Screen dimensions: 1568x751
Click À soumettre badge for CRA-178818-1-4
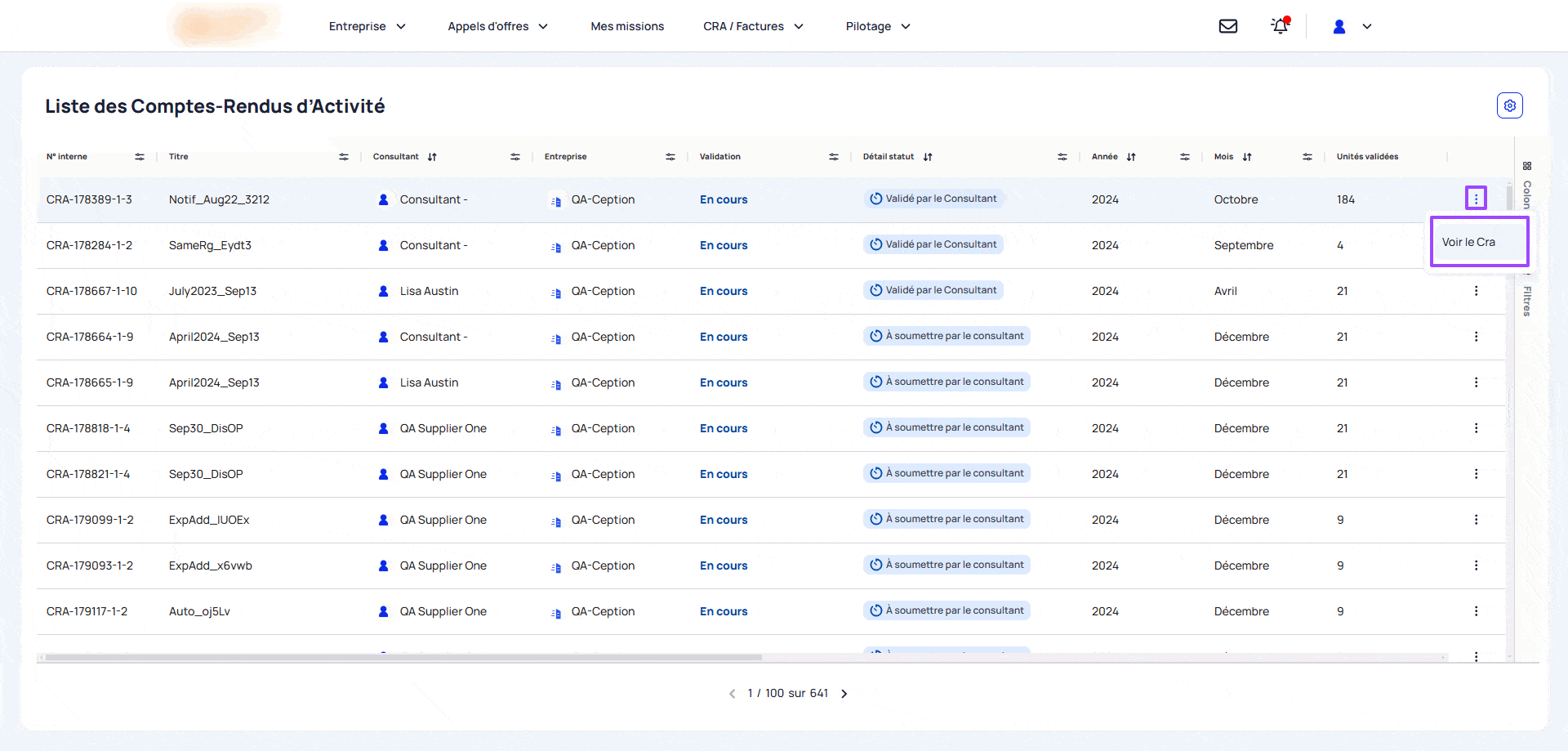tap(947, 427)
